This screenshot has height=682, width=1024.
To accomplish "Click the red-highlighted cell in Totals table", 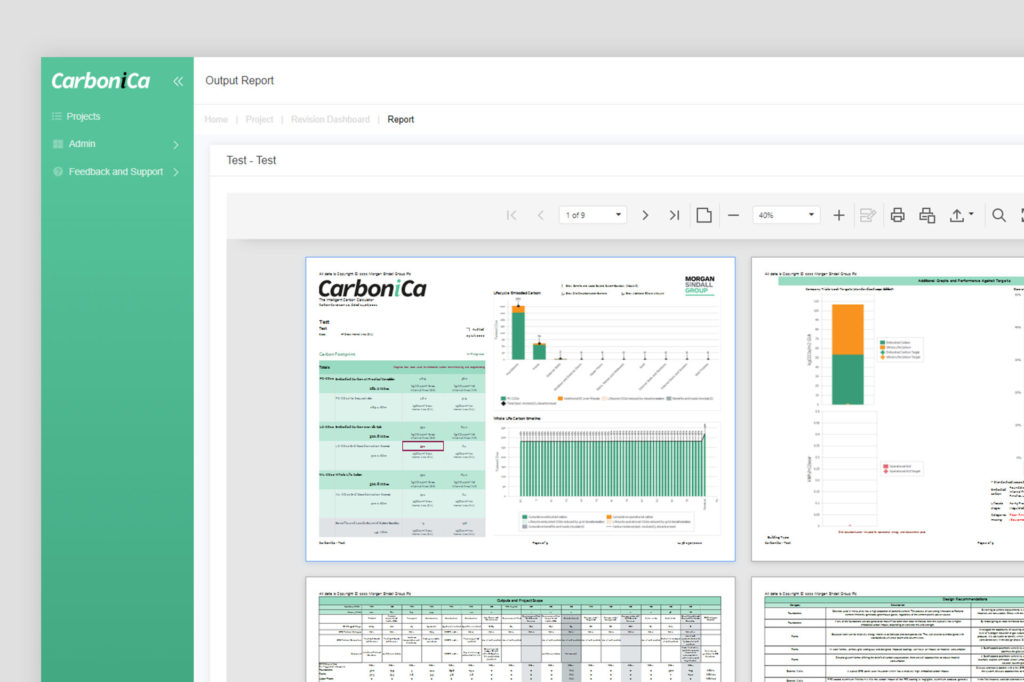I will (423, 446).
